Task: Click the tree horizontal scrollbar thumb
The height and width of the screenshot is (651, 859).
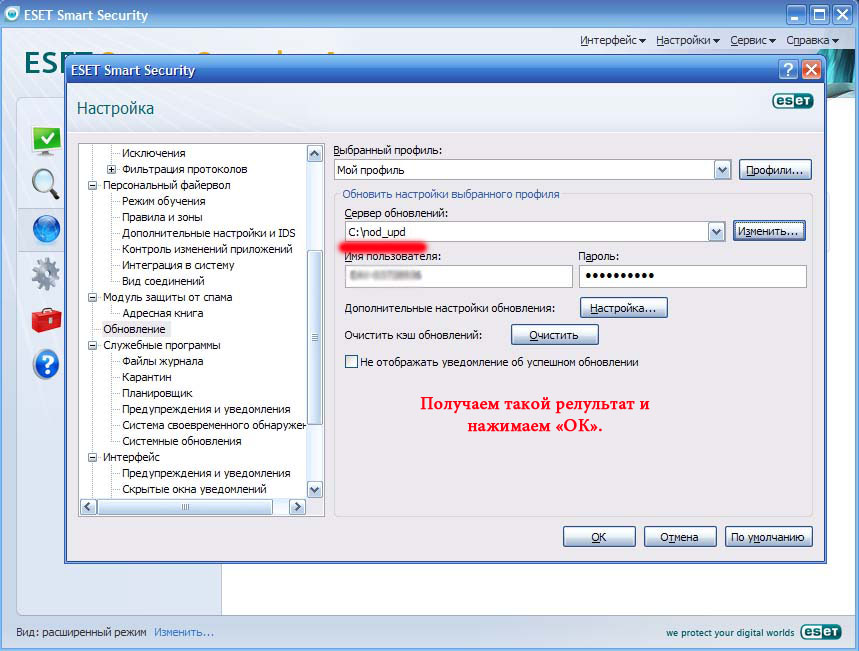Action: point(185,507)
